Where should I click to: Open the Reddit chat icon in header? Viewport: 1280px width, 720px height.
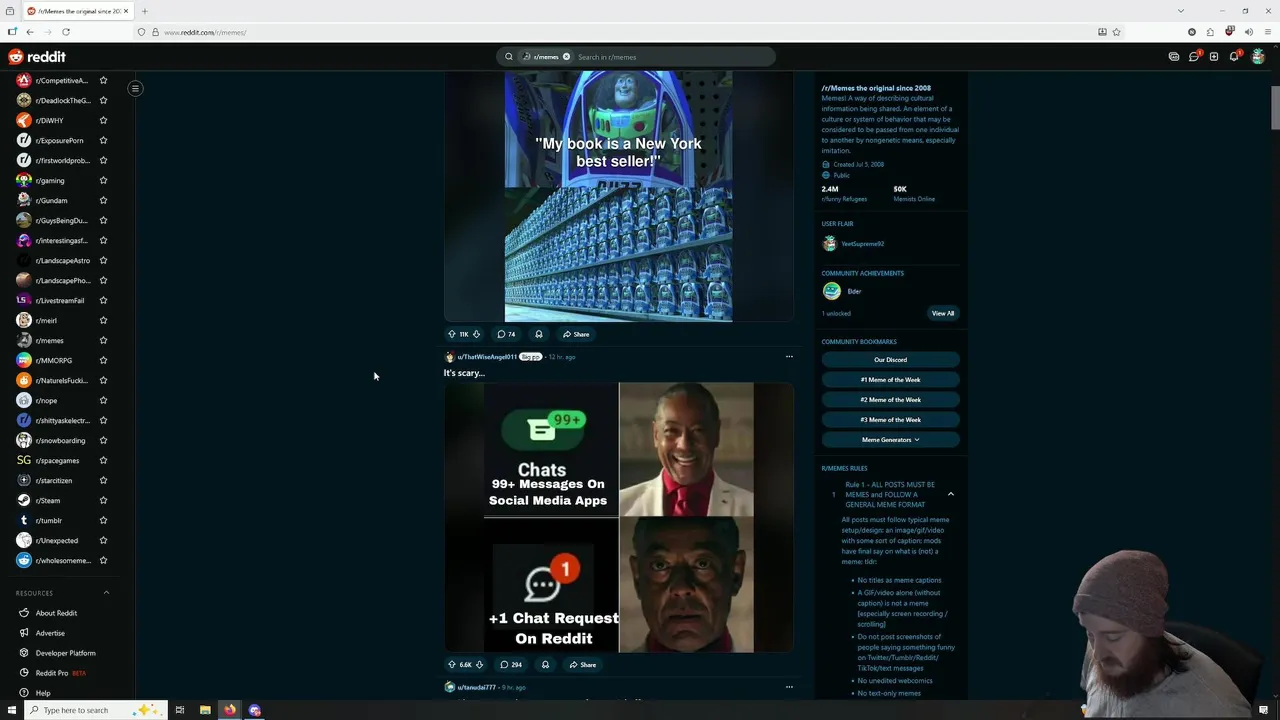pyautogui.click(x=1193, y=57)
